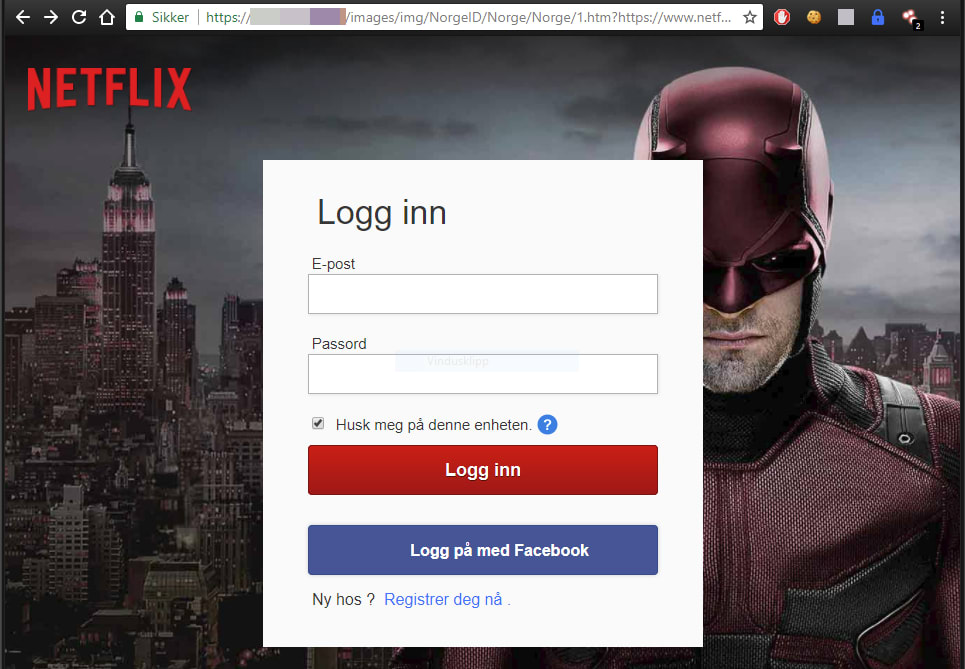Bookmark this page with the star icon

click(750, 17)
